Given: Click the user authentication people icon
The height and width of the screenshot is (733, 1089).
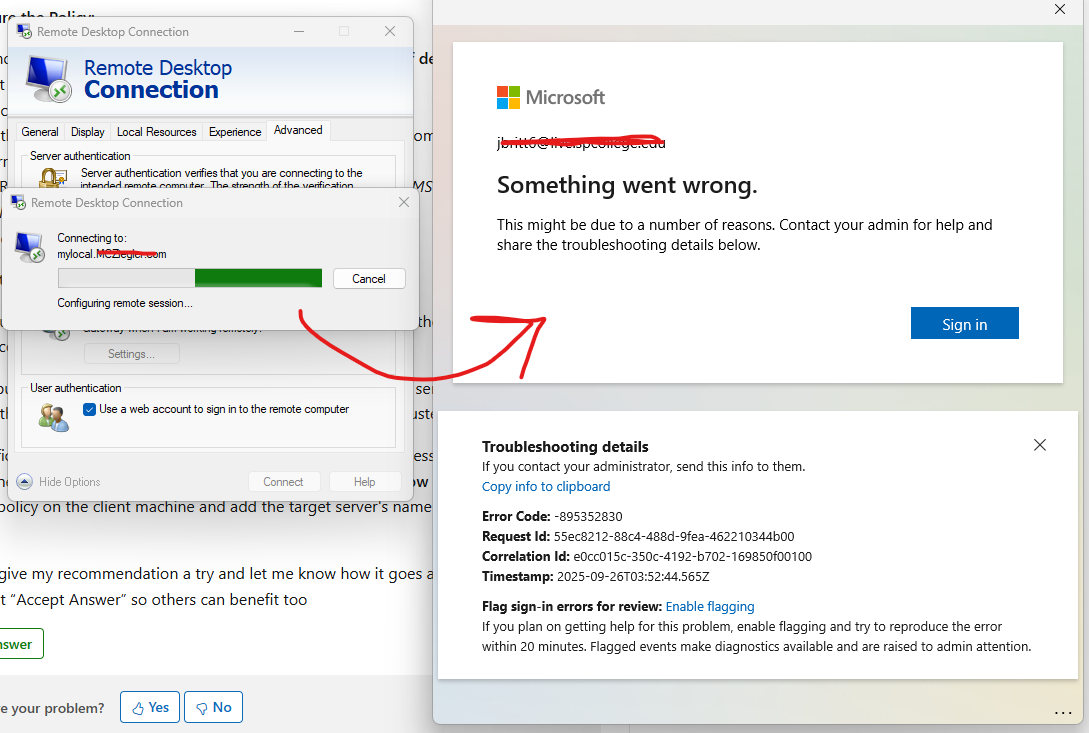Looking at the screenshot, I should click(54, 417).
